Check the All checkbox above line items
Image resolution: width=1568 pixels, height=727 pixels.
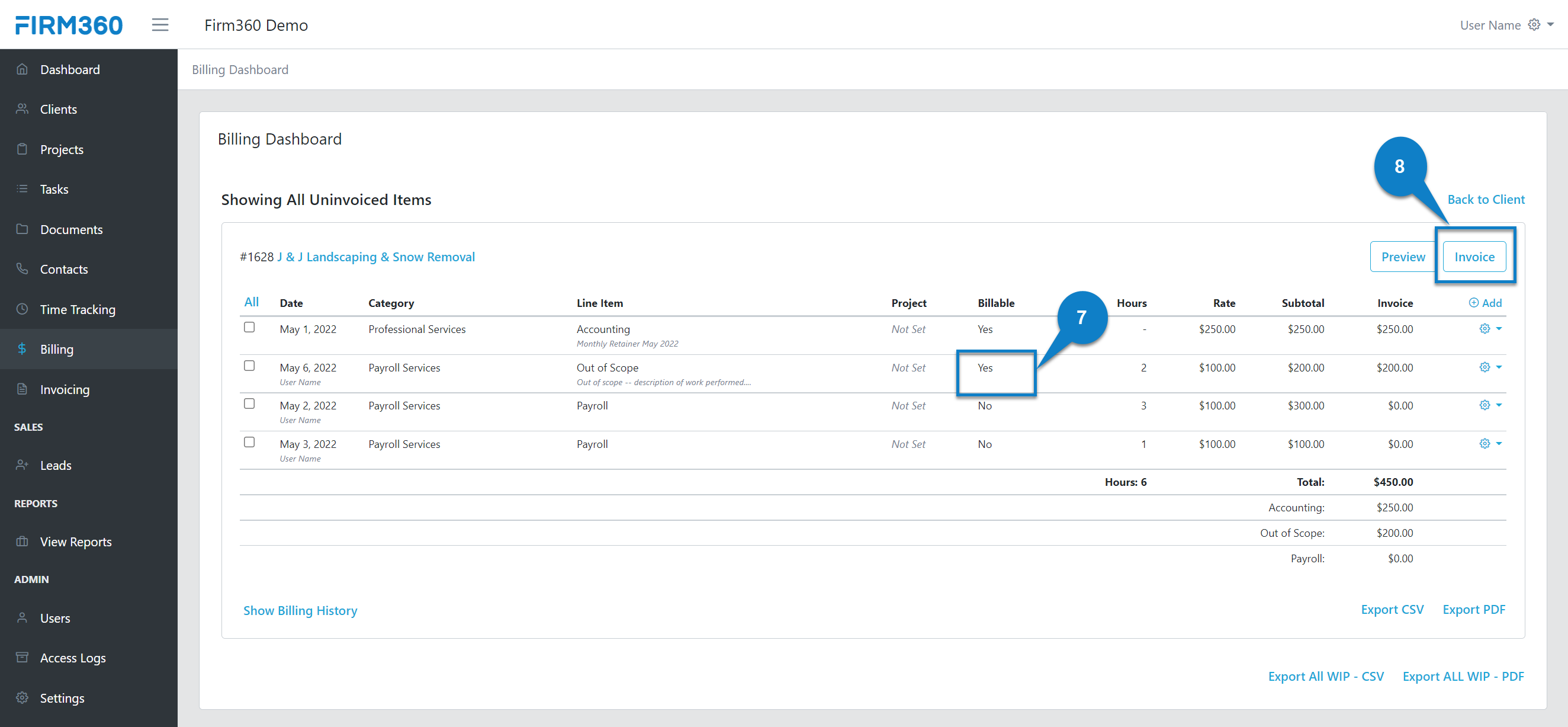(252, 302)
